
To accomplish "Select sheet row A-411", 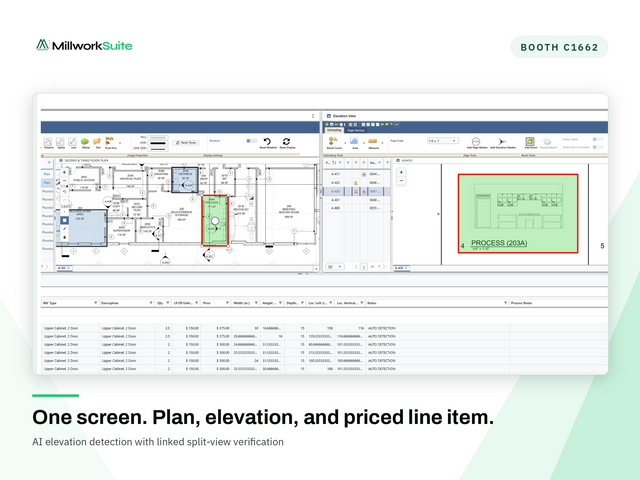I will 357,174.
